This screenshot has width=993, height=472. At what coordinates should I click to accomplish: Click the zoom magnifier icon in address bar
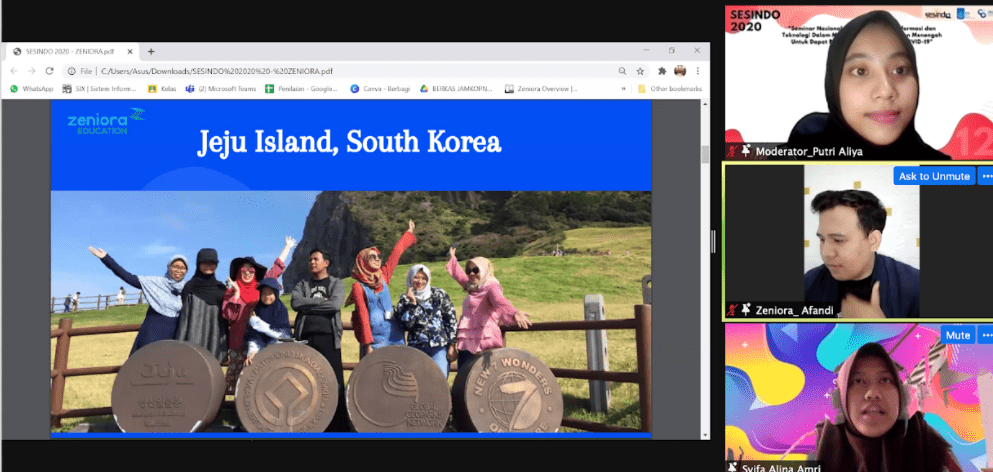pyautogui.click(x=623, y=71)
